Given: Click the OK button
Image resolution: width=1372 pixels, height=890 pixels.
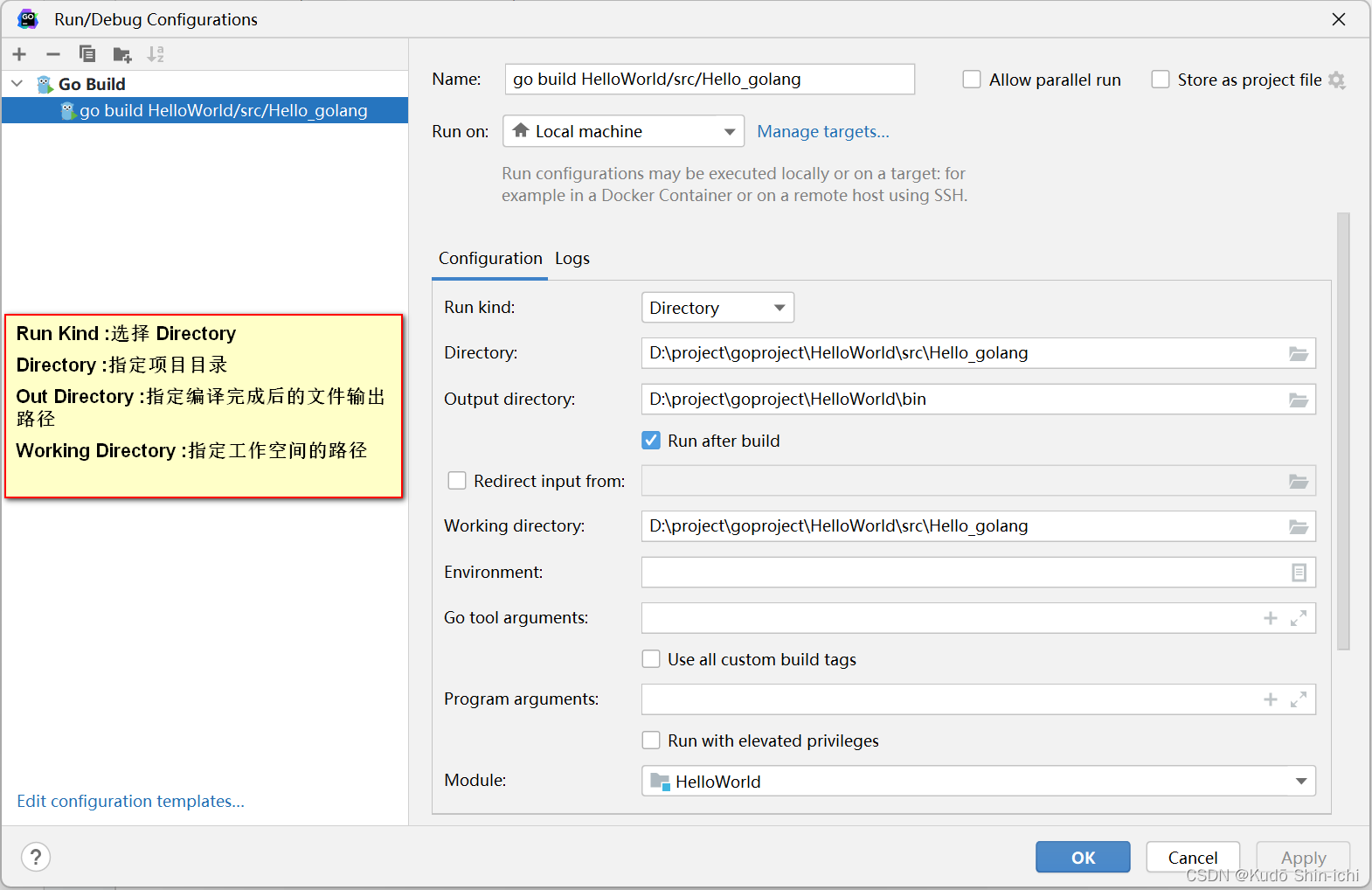Looking at the screenshot, I should tap(1083, 858).
